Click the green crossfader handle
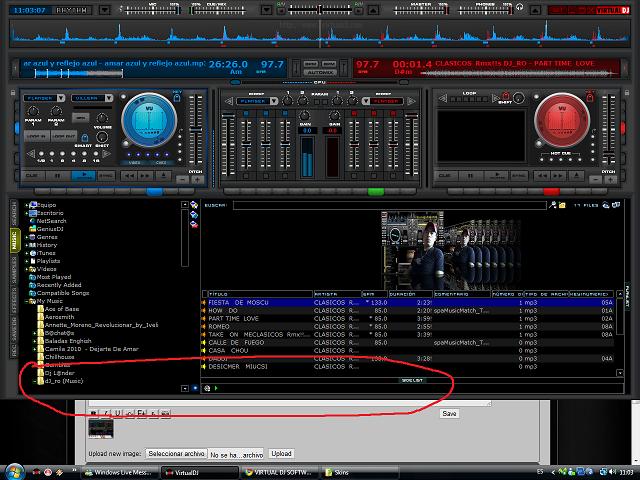The image size is (640, 480). (376, 191)
